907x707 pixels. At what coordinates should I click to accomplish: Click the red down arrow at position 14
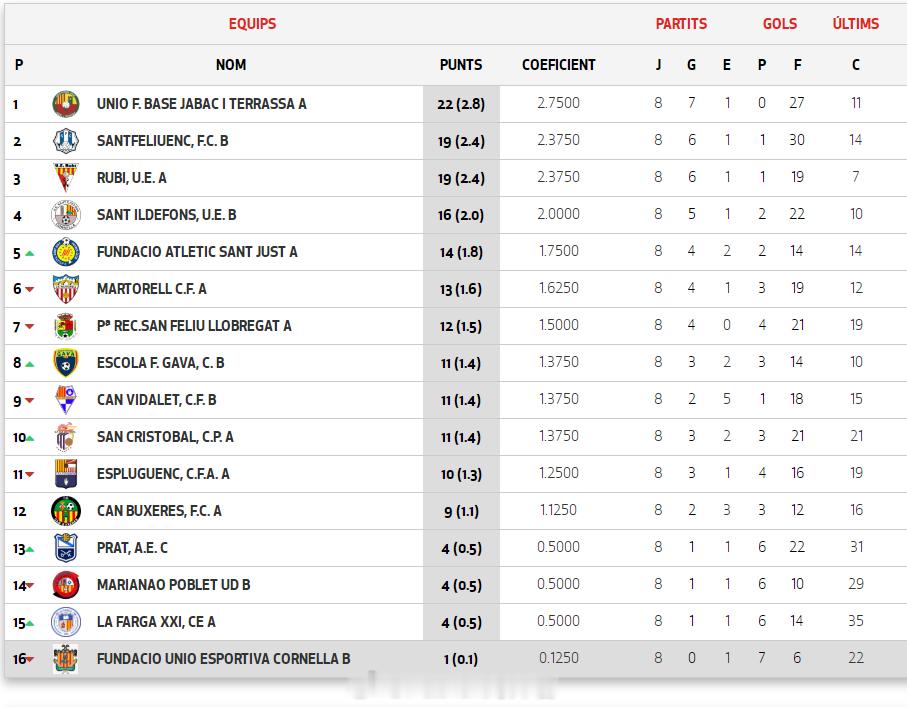(x=30, y=586)
